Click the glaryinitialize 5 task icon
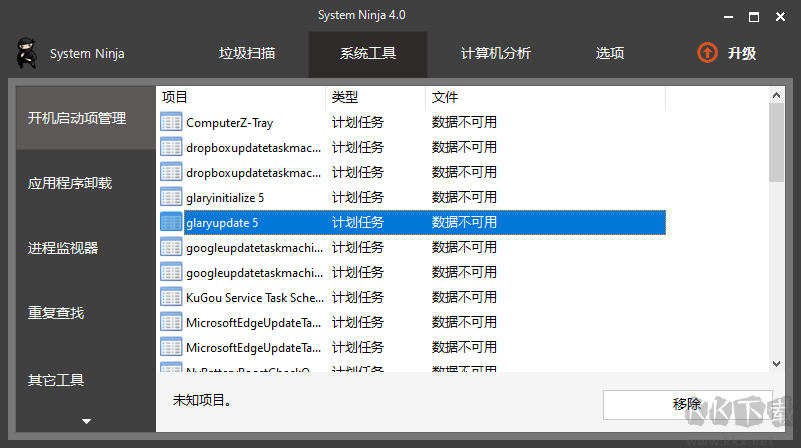This screenshot has width=801, height=448. (171, 198)
